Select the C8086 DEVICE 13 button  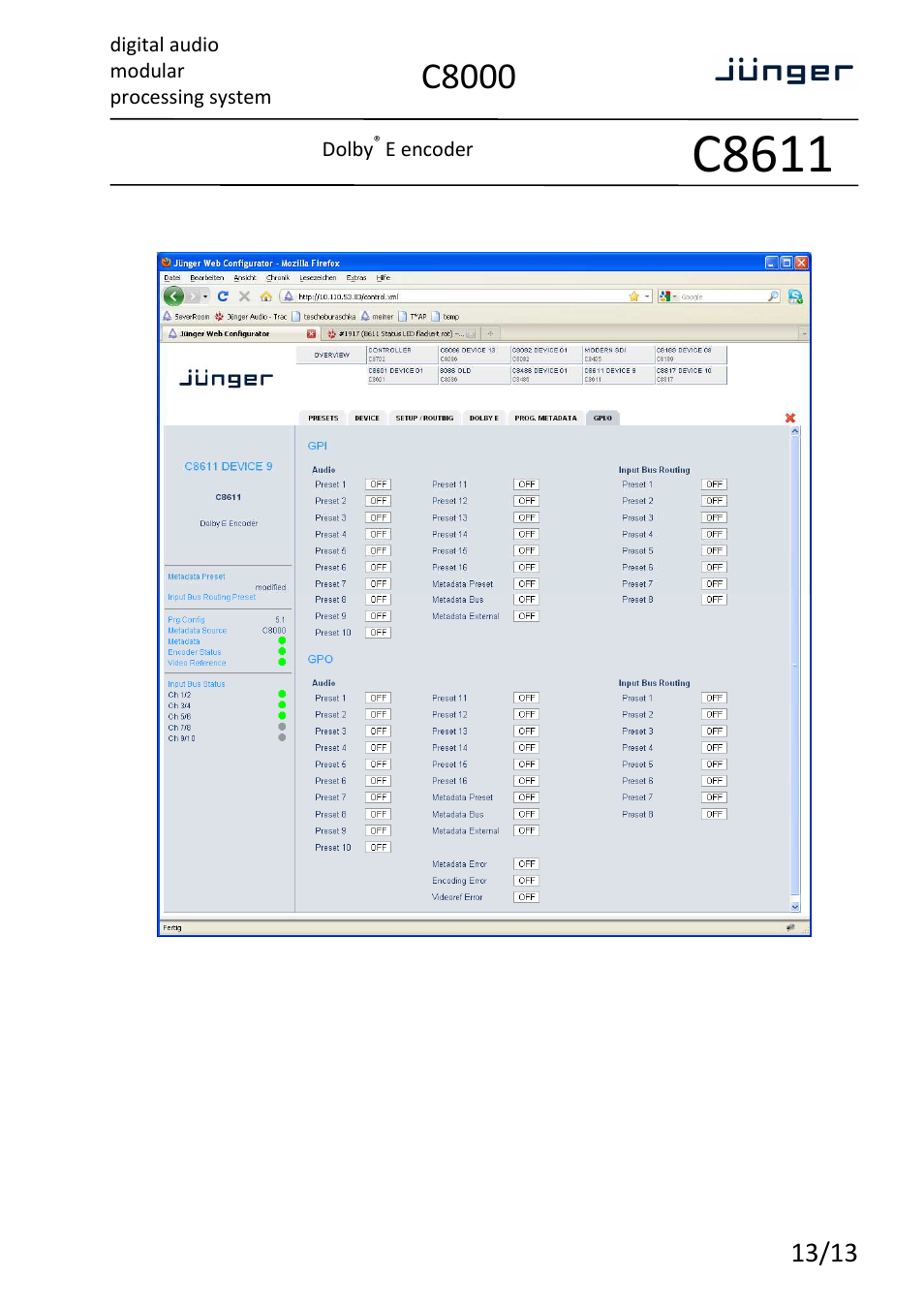tap(474, 355)
